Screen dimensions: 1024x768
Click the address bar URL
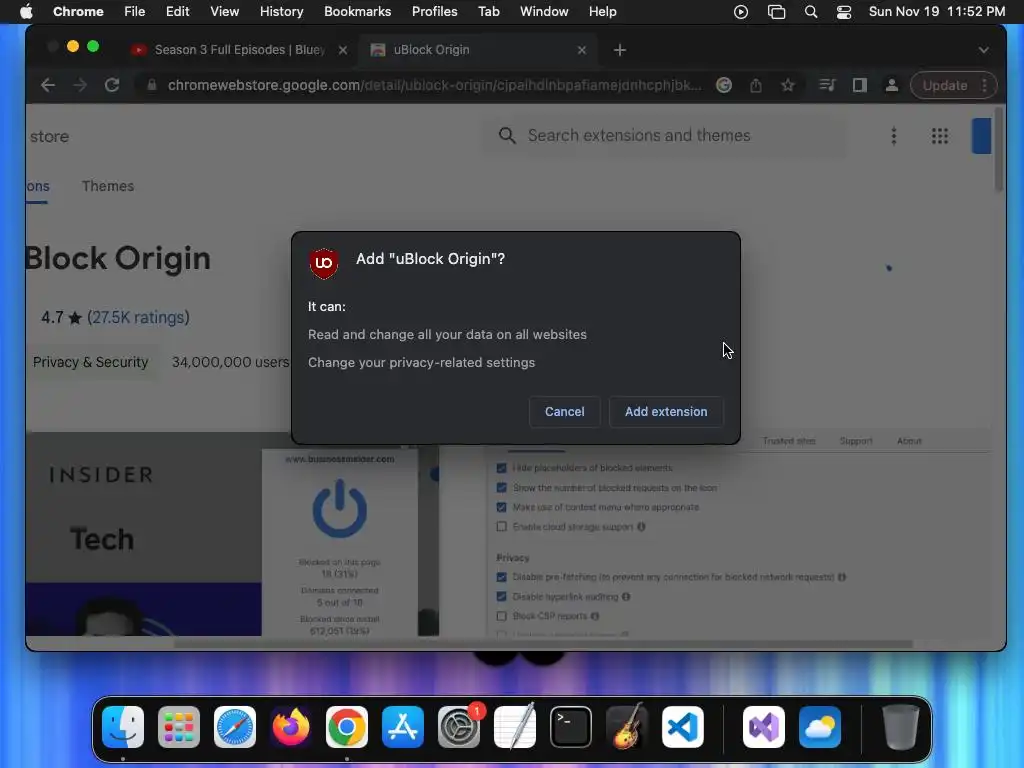coord(434,85)
